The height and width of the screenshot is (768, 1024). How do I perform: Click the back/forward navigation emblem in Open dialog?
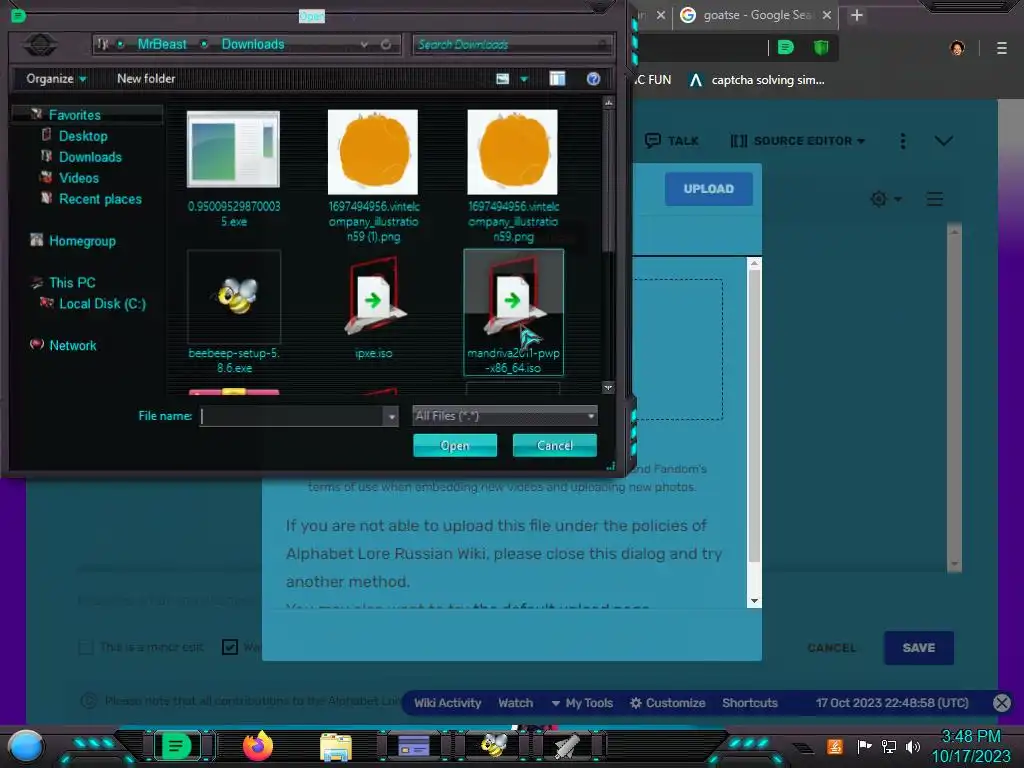click(x=40, y=44)
